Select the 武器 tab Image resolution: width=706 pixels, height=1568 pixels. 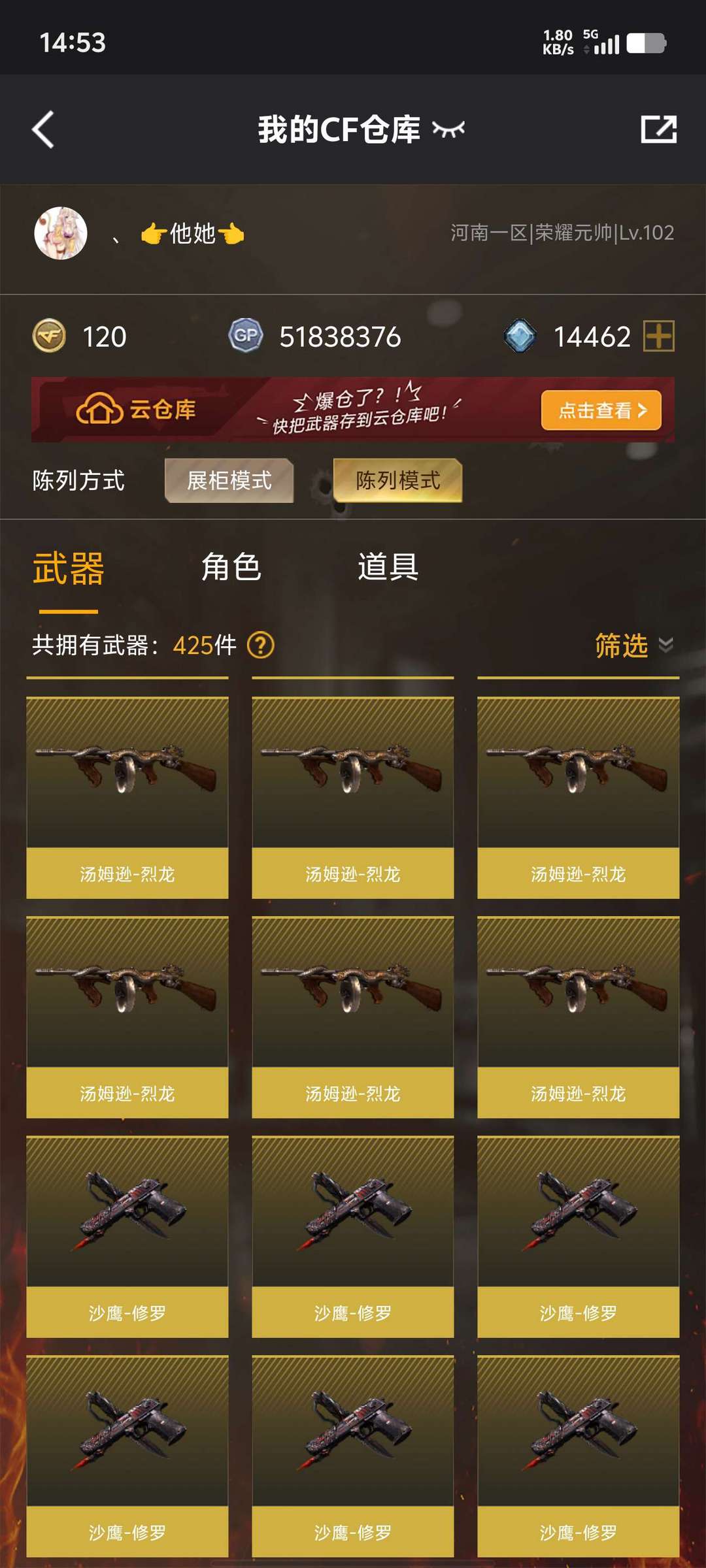coord(69,568)
